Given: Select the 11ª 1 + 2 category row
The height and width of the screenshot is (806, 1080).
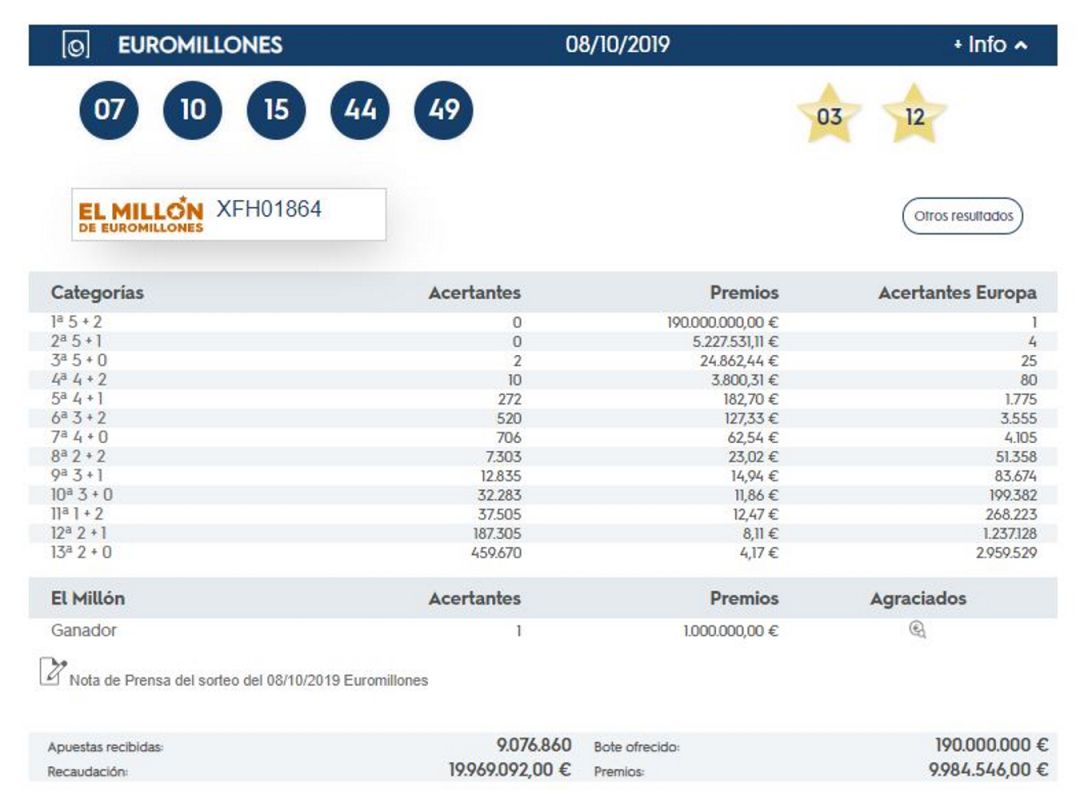Looking at the screenshot, I should pyautogui.click(x=543, y=515).
